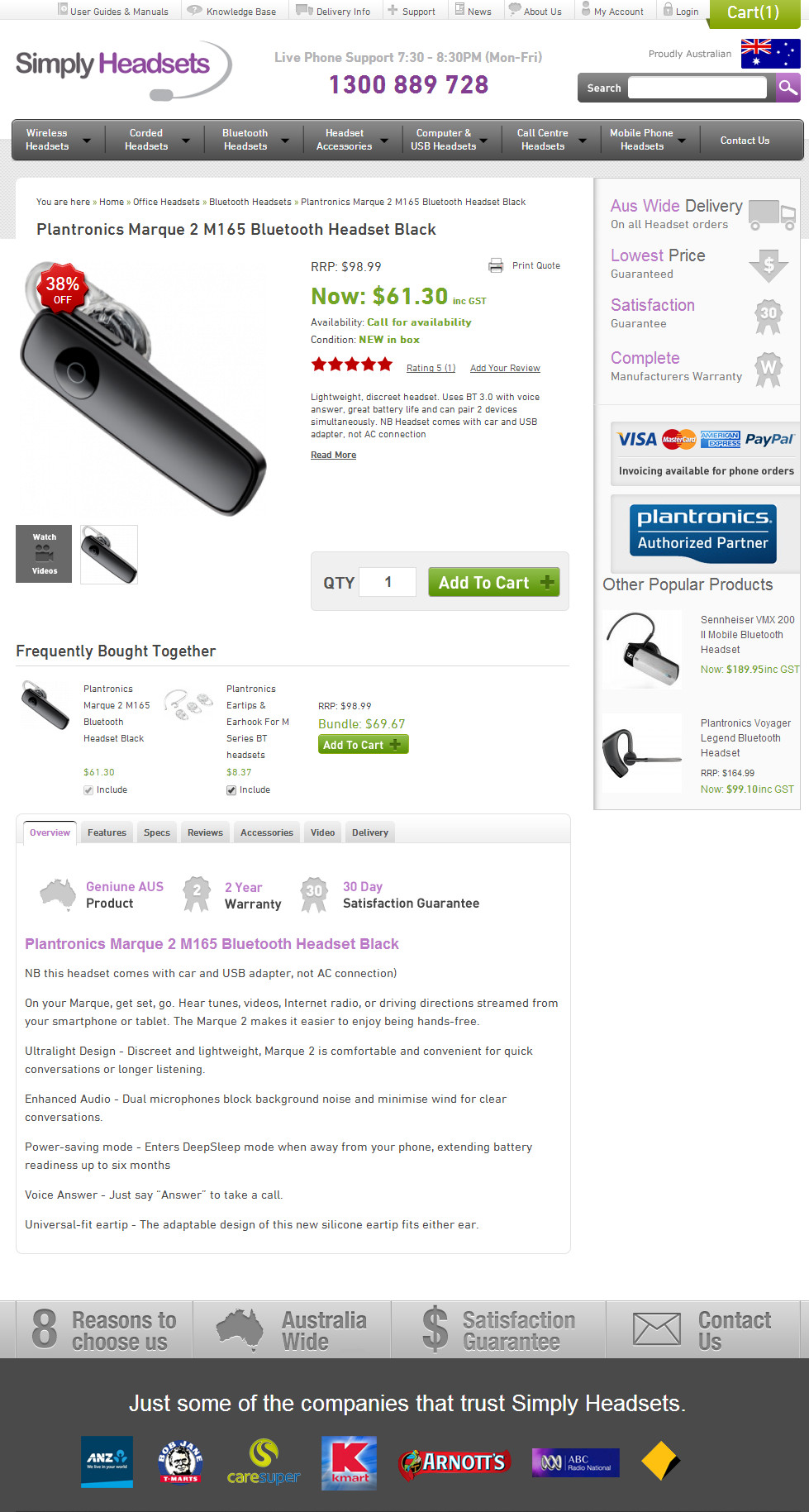Toggle Include checkbox for Marque 2 headset

coord(88,790)
